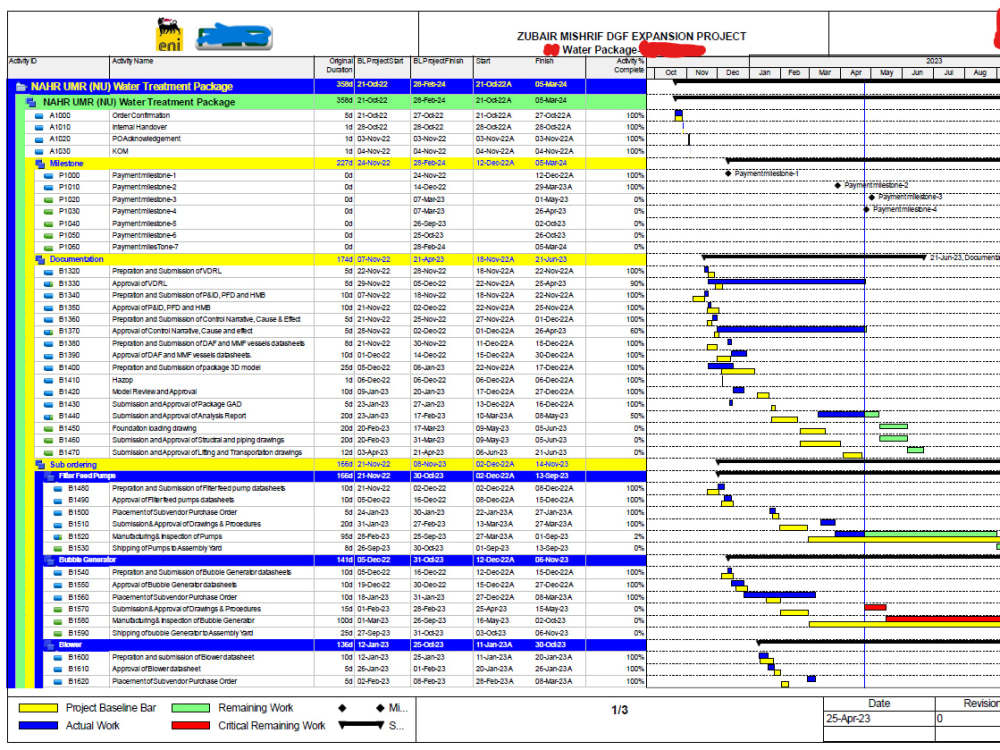
Task: Select the group icon for Filter Feed Pumps
Action: pyautogui.click(x=50, y=477)
